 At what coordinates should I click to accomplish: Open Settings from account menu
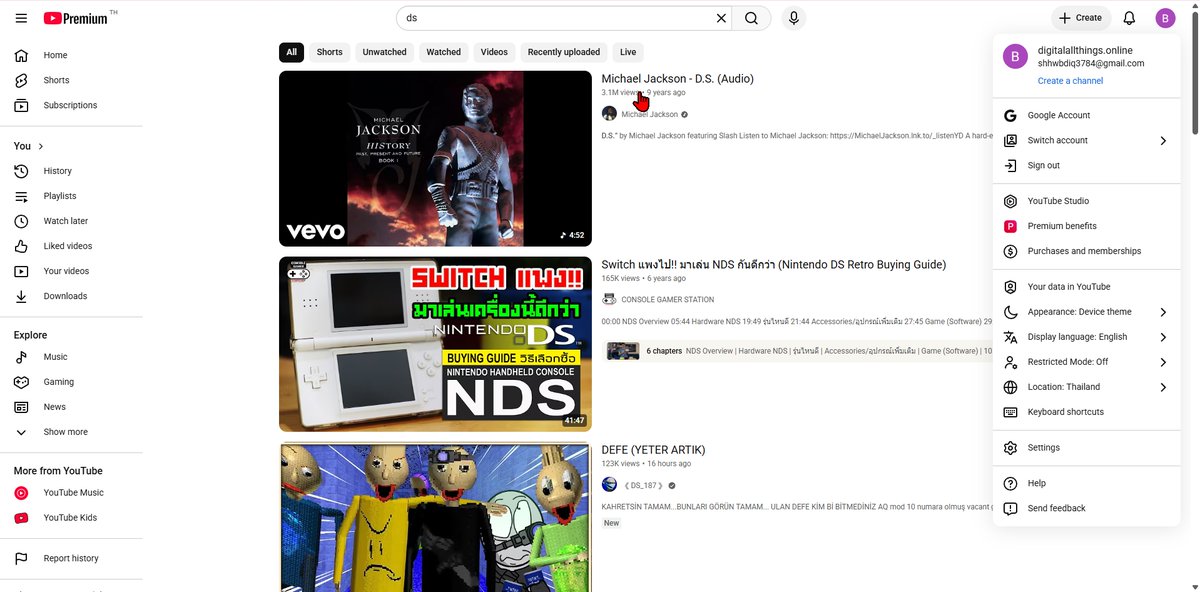1087,448
